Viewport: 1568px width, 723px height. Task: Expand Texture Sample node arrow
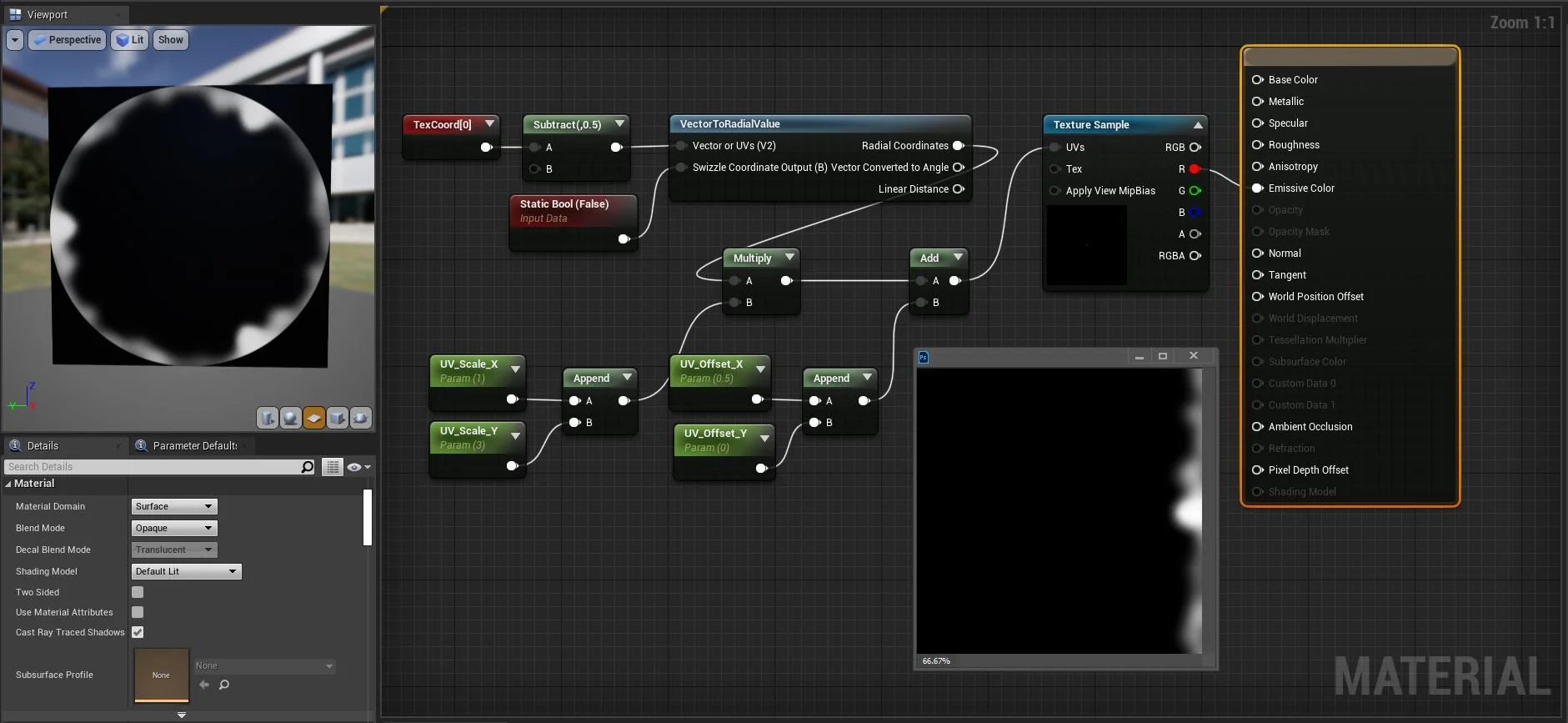click(1198, 125)
